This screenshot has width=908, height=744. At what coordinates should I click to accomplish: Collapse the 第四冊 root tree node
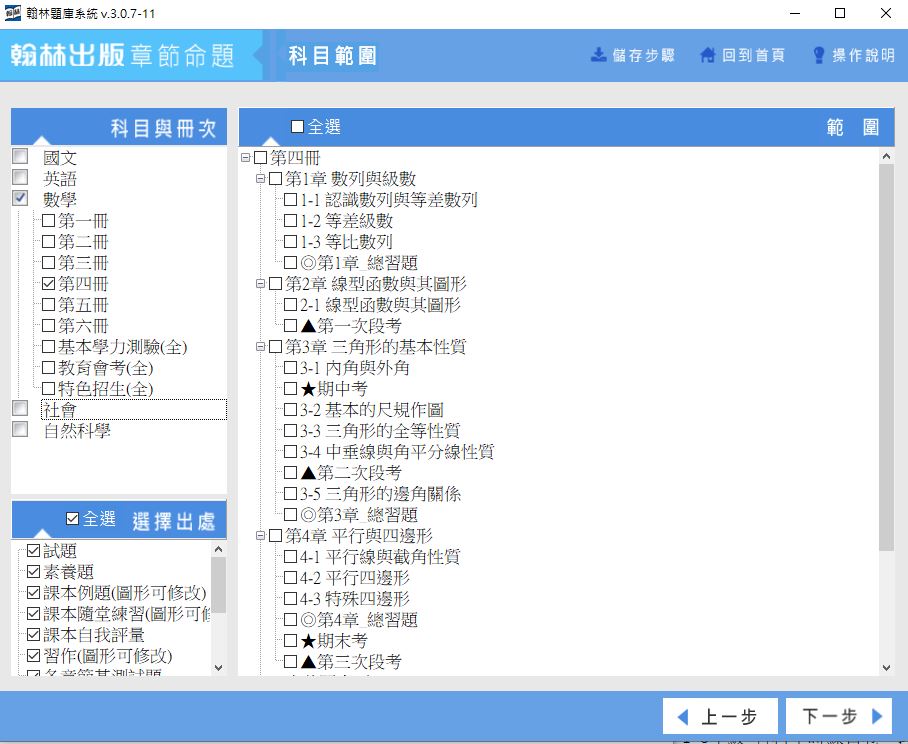pyautogui.click(x=246, y=157)
